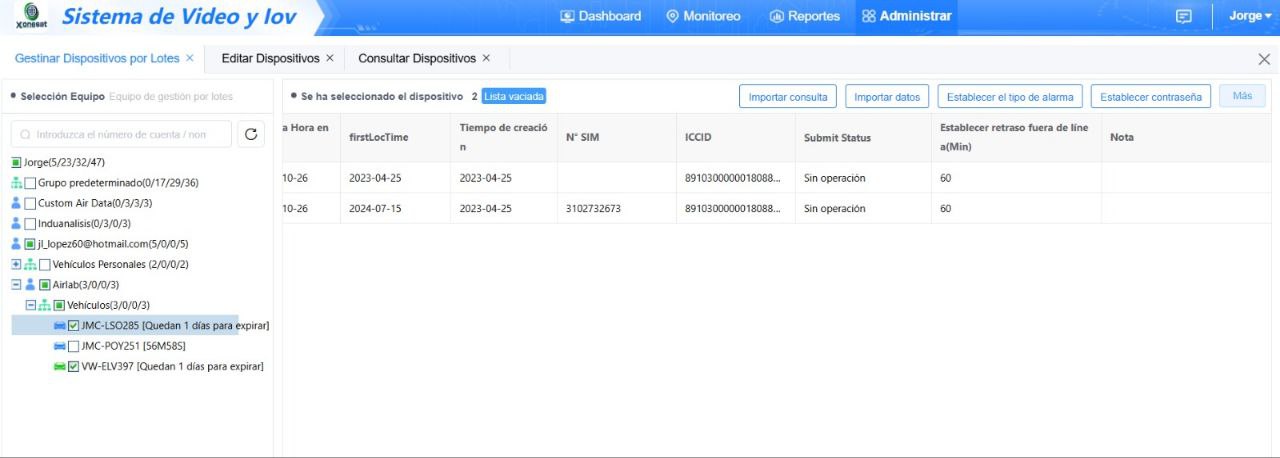Click the user icon next to Custom Air Data
This screenshot has width=1280, height=458.
point(16,203)
